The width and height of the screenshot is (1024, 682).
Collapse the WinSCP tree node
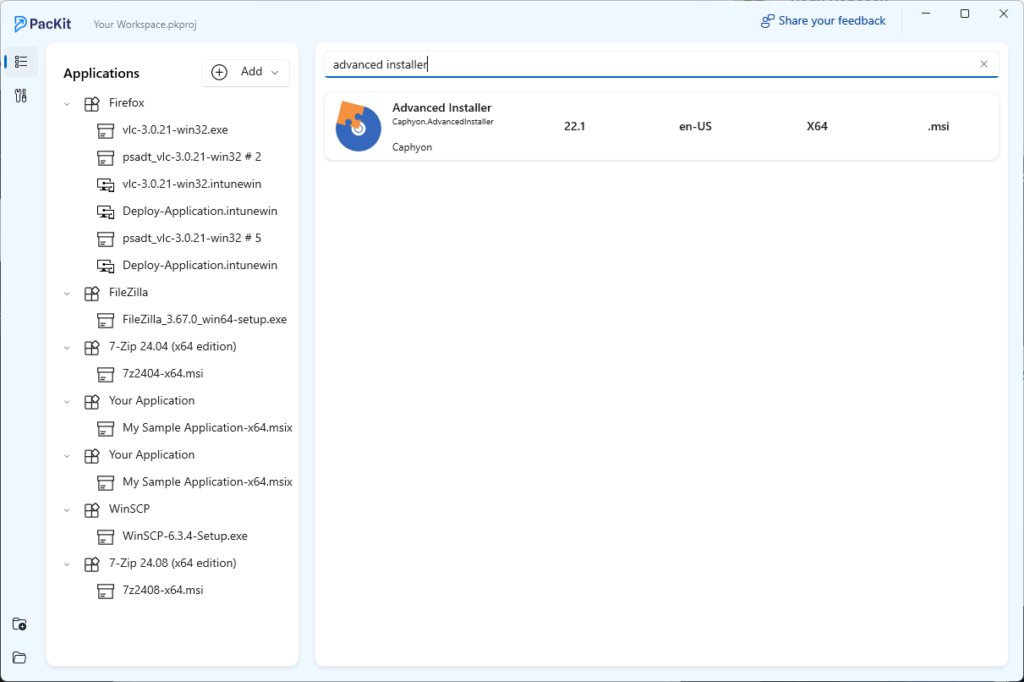pos(67,510)
